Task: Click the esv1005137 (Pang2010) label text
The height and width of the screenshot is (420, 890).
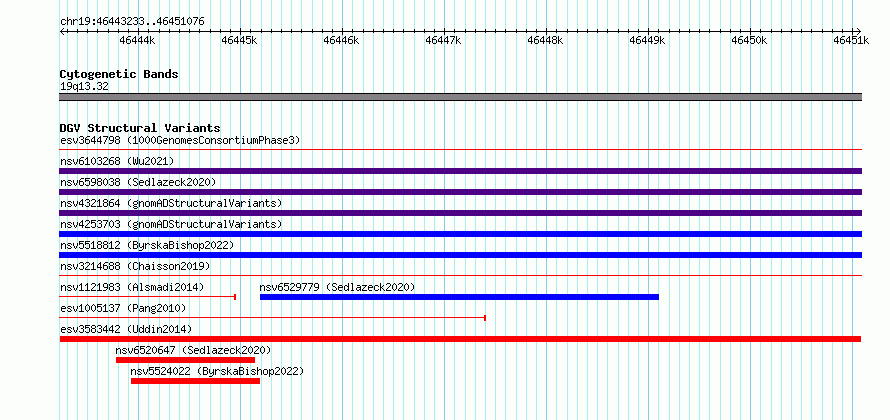Action: click(x=123, y=308)
